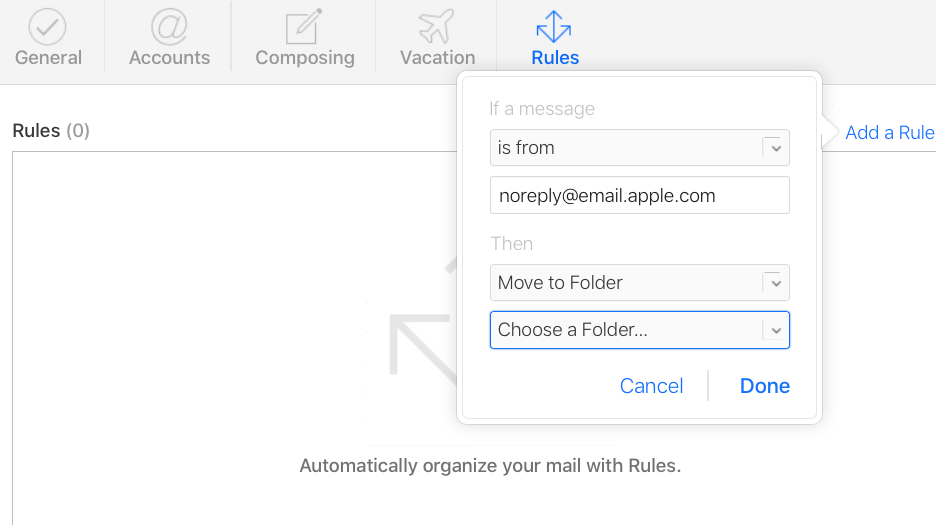
Task: Click the Vacation airplane icon
Action: click(x=437, y=26)
